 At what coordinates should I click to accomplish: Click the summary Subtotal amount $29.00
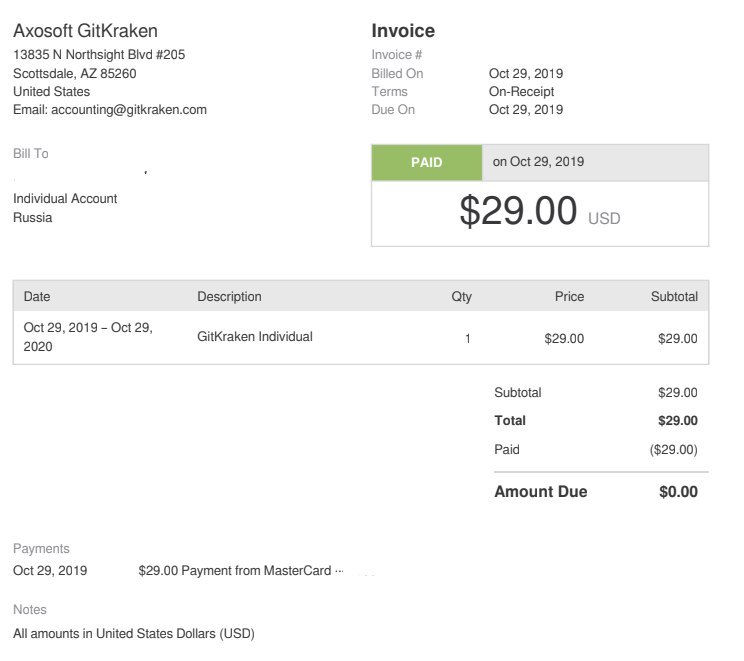678,393
